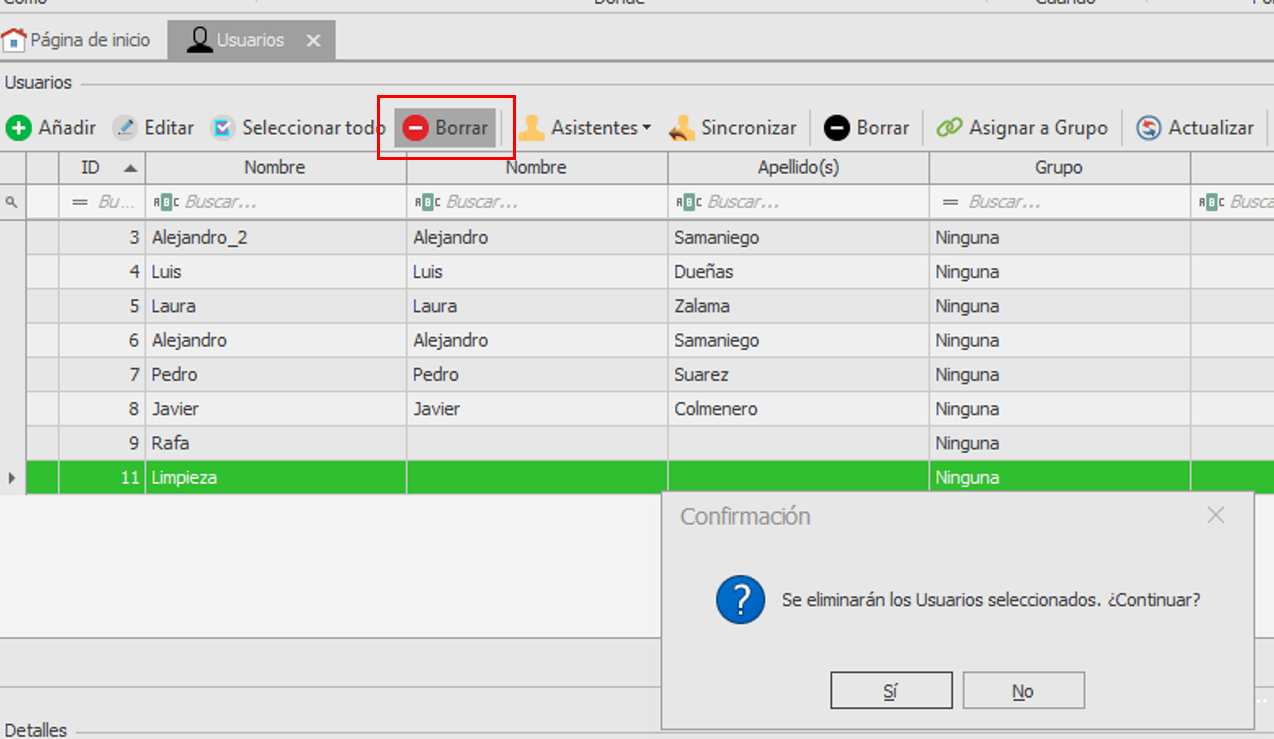
Task: Select the Pedro Suarez user row
Action: [275, 375]
